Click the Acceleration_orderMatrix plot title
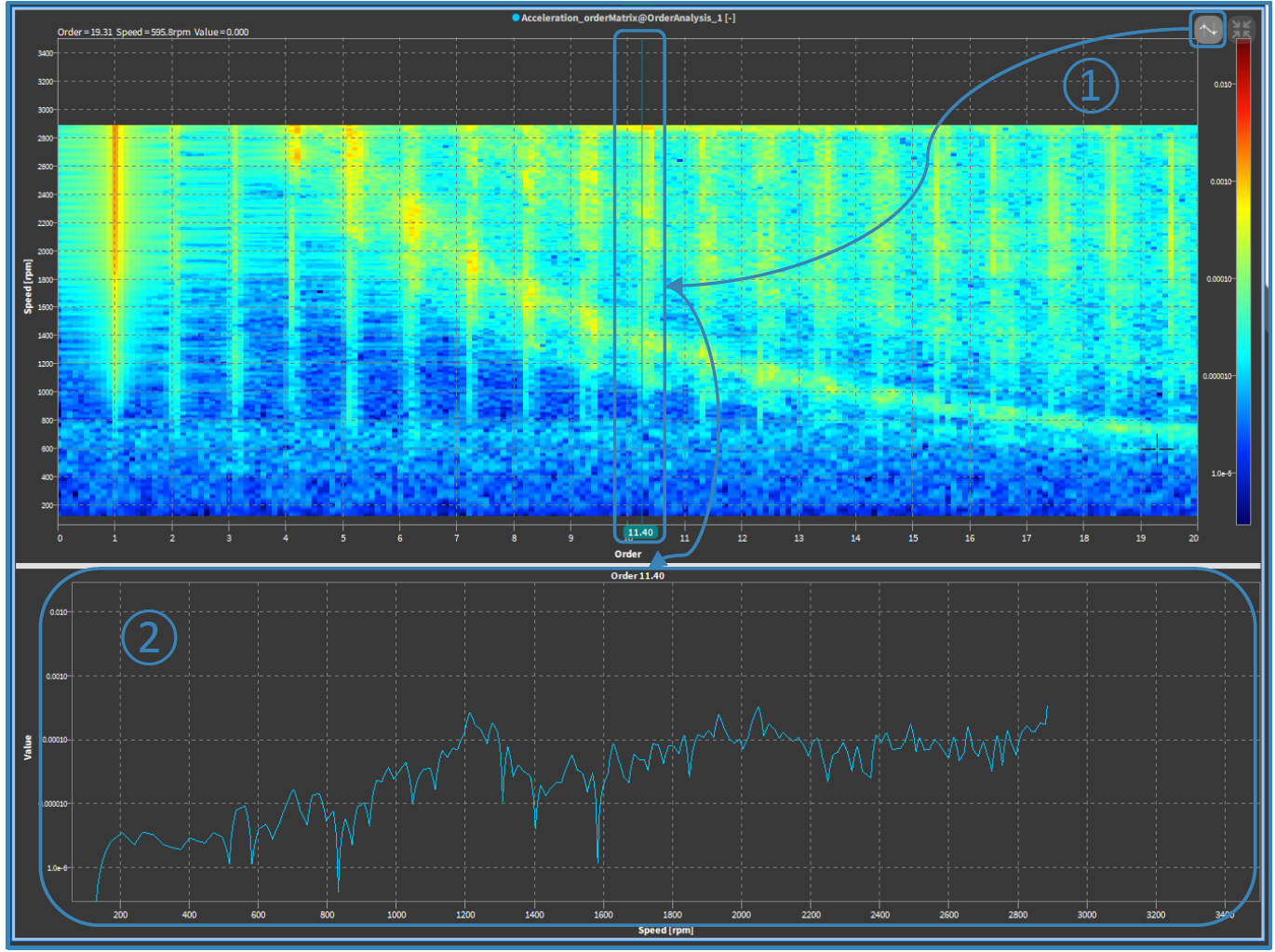This screenshot has height=952, width=1275. [x=627, y=18]
